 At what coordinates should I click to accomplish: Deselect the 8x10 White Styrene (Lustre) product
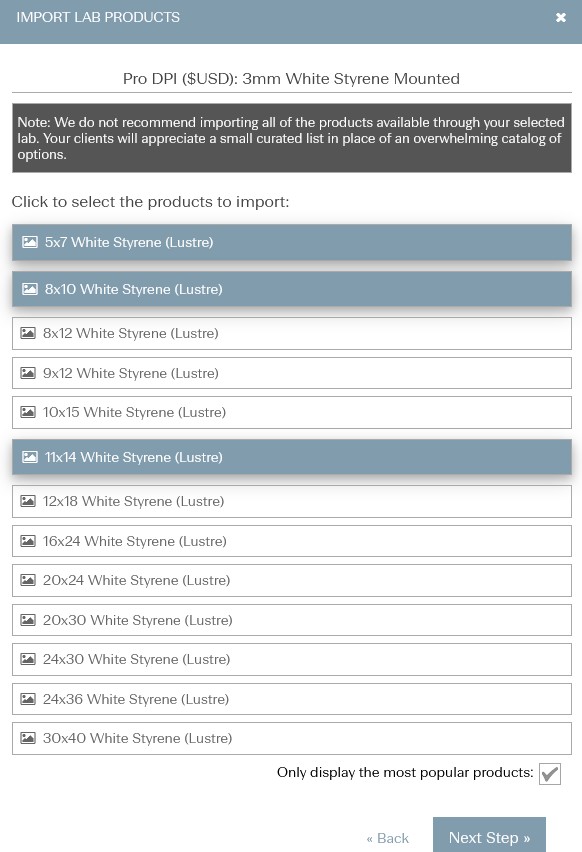[292, 289]
